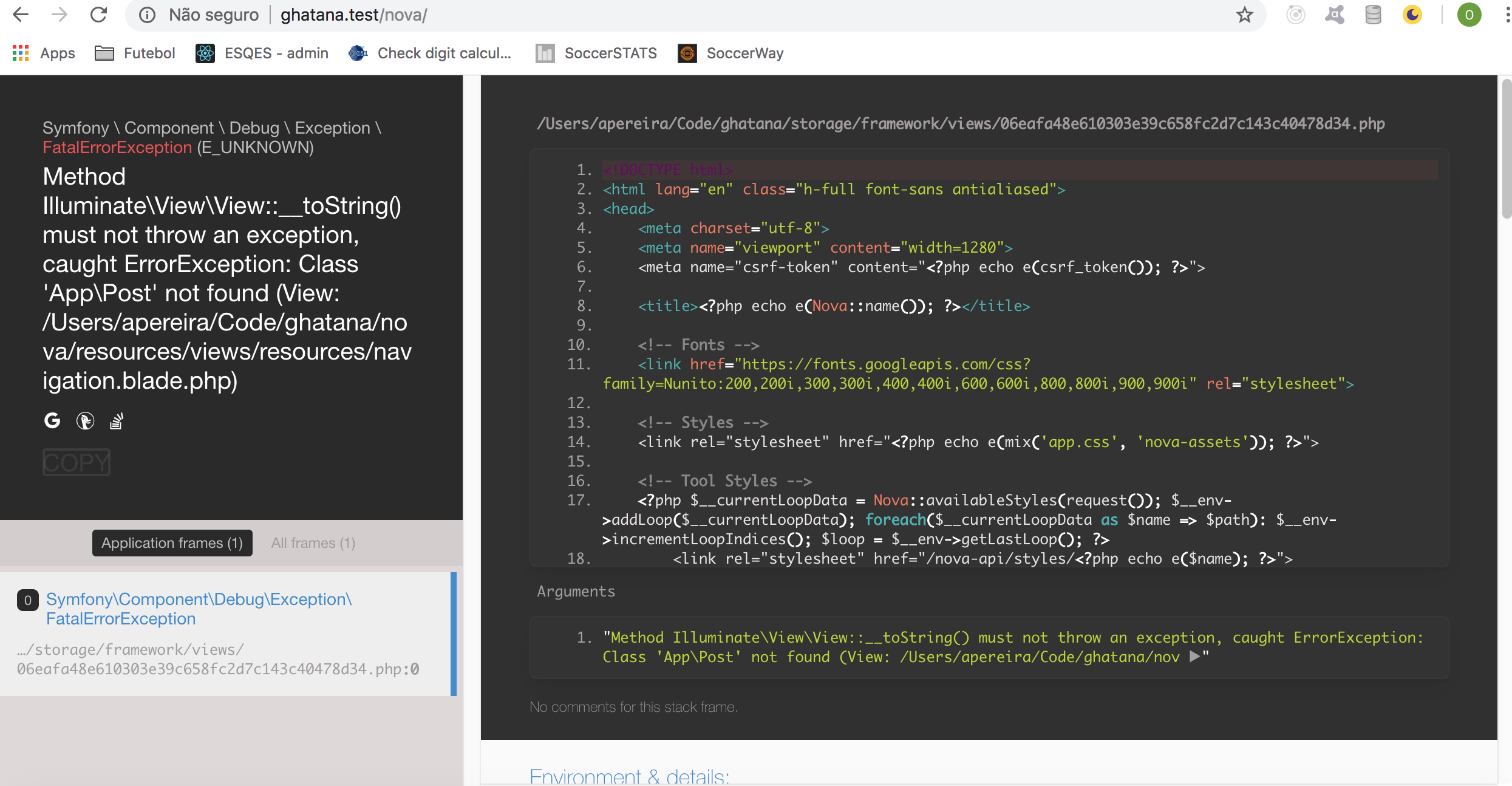The height and width of the screenshot is (786, 1512).
Task: Toggle the yellow moon extension icon
Action: [1412, 15]
